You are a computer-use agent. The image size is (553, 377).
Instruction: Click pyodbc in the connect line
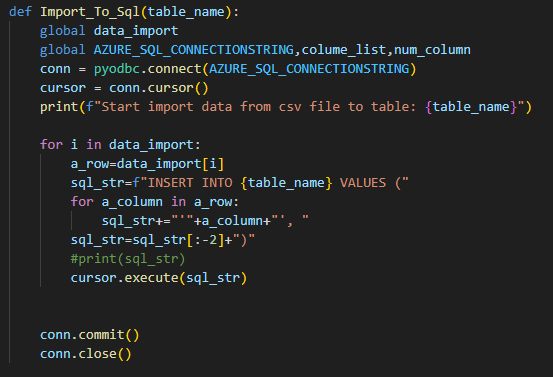point(117,69)
